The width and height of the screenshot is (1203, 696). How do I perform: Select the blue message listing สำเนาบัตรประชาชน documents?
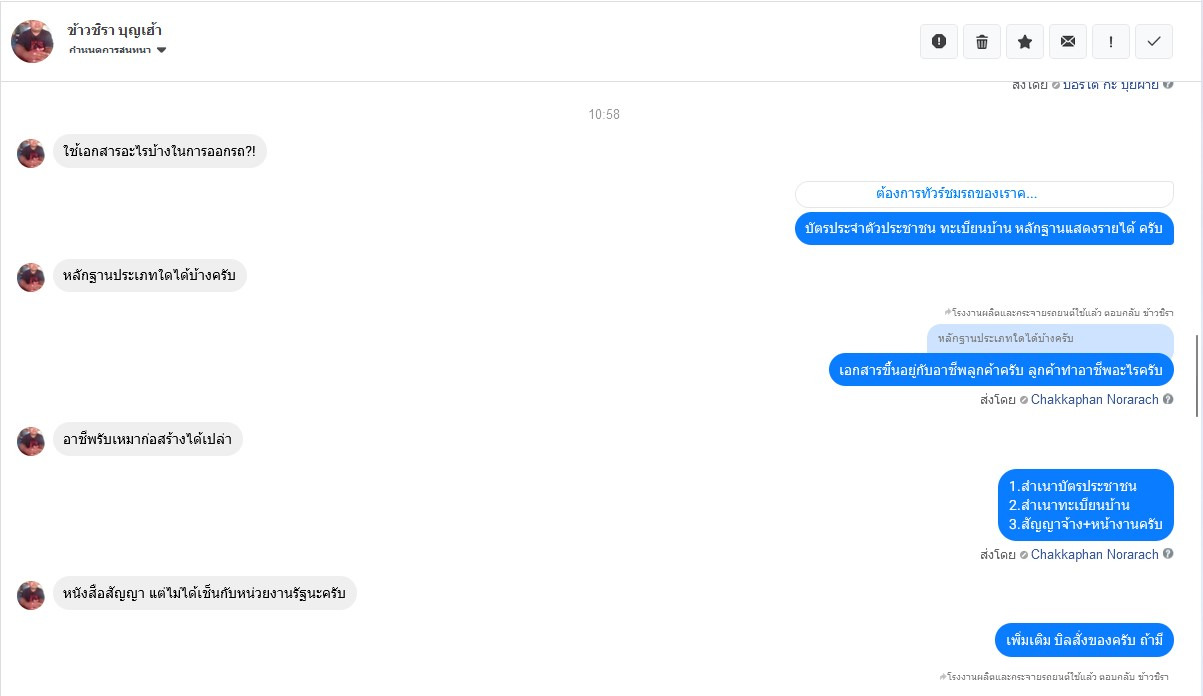1086,505
